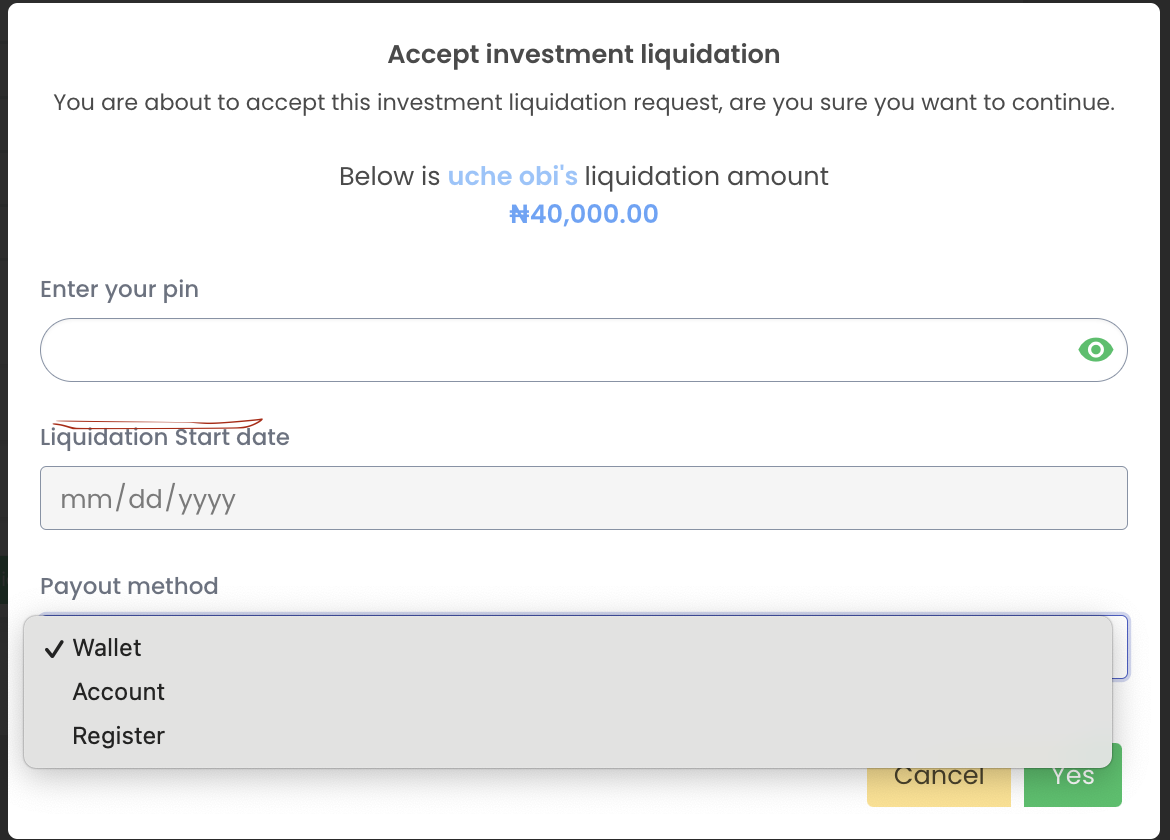Click the 'Accept investment liquidation' heading

click(583, 54)
